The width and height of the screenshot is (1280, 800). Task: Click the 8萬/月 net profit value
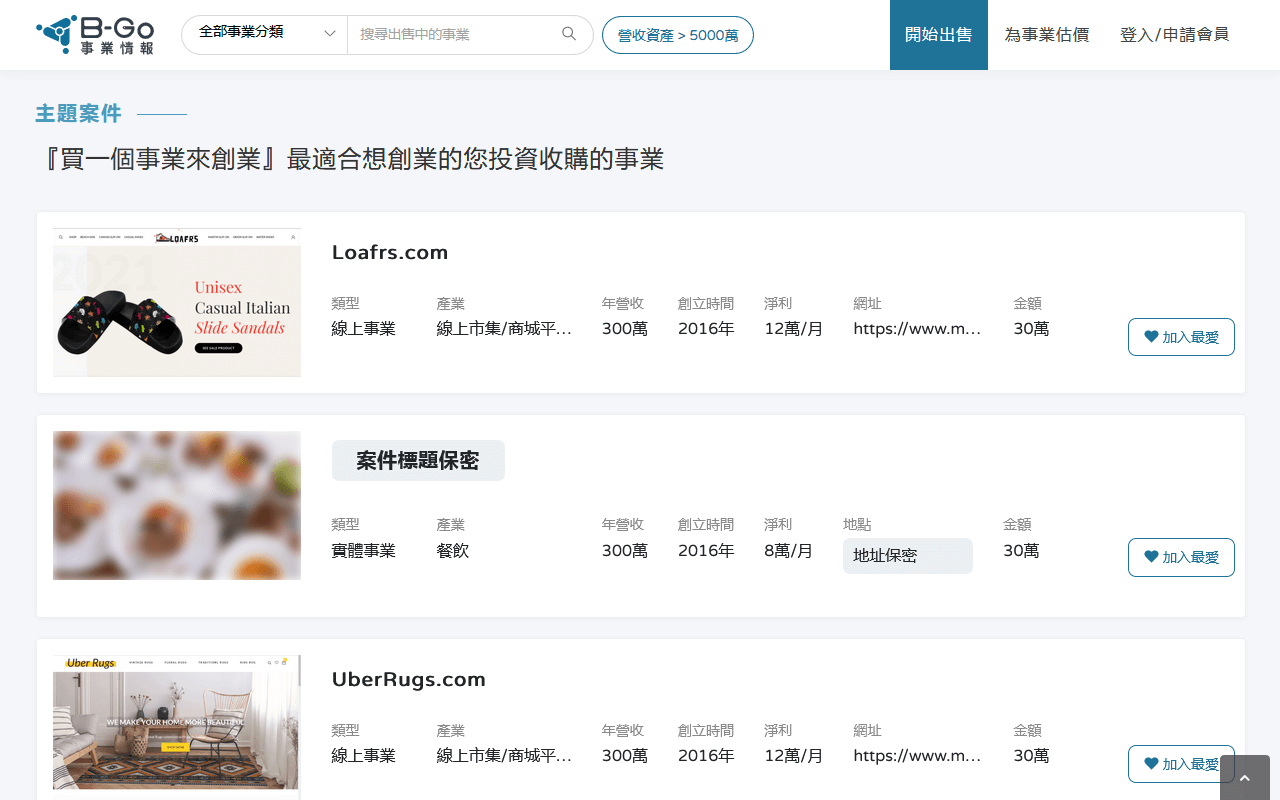pyautogui.click(x=789, y=550)
